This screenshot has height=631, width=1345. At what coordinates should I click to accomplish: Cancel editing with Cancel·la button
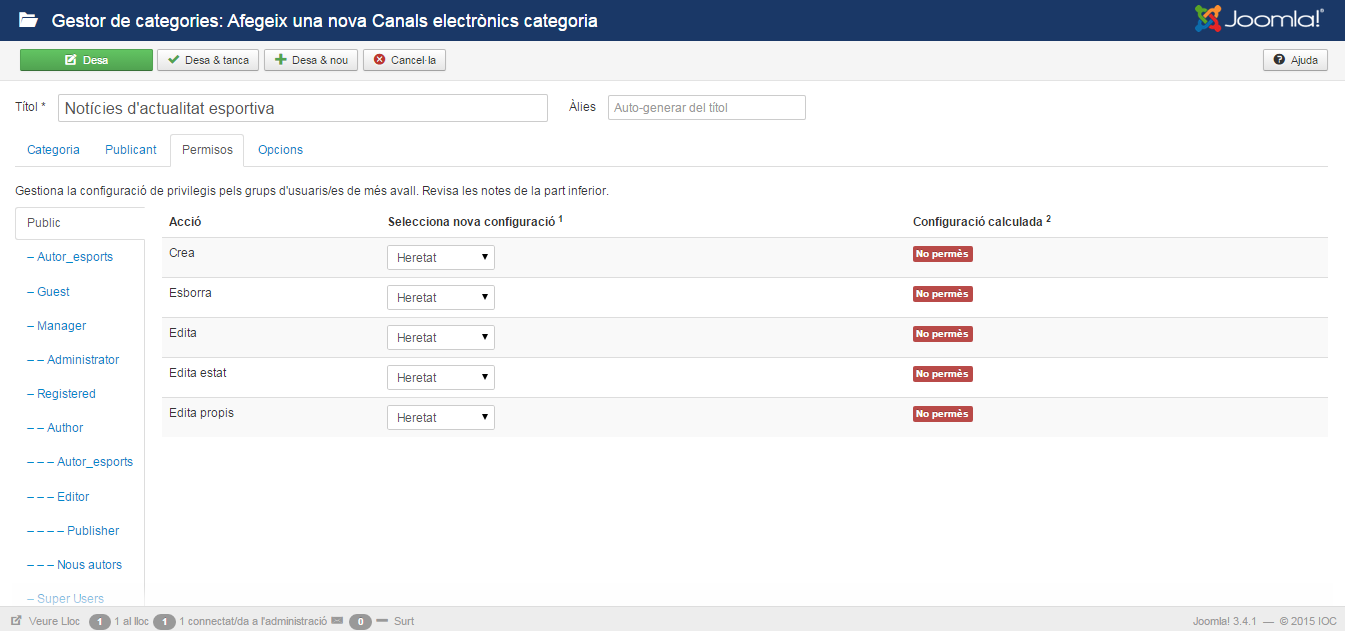(404, 60)
